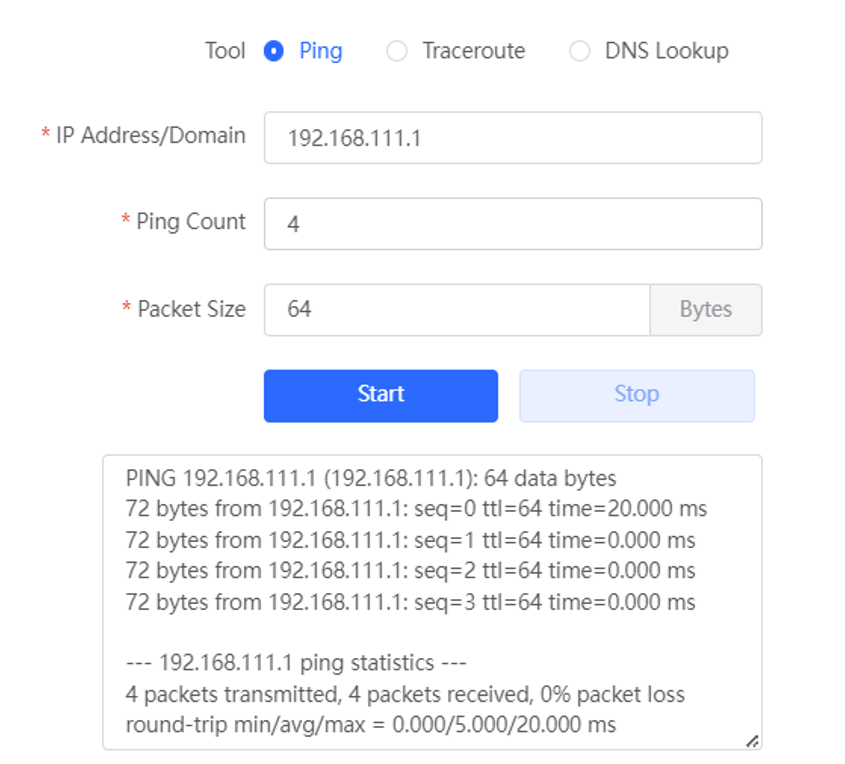Focus the Ping Count input field
The width and height of the screenshot is (845, 764).
coord(513,224)
